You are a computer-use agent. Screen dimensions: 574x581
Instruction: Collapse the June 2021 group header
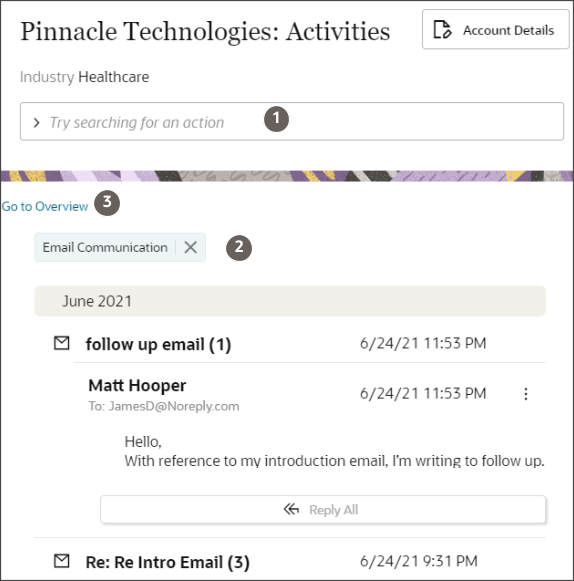click(x=290, y=301)
